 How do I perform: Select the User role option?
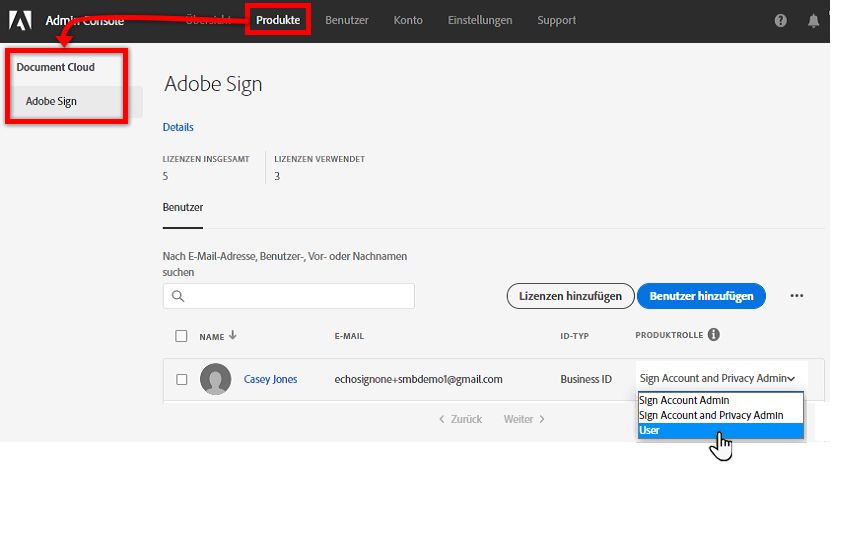pyautogui.click(x=721, y=430)
